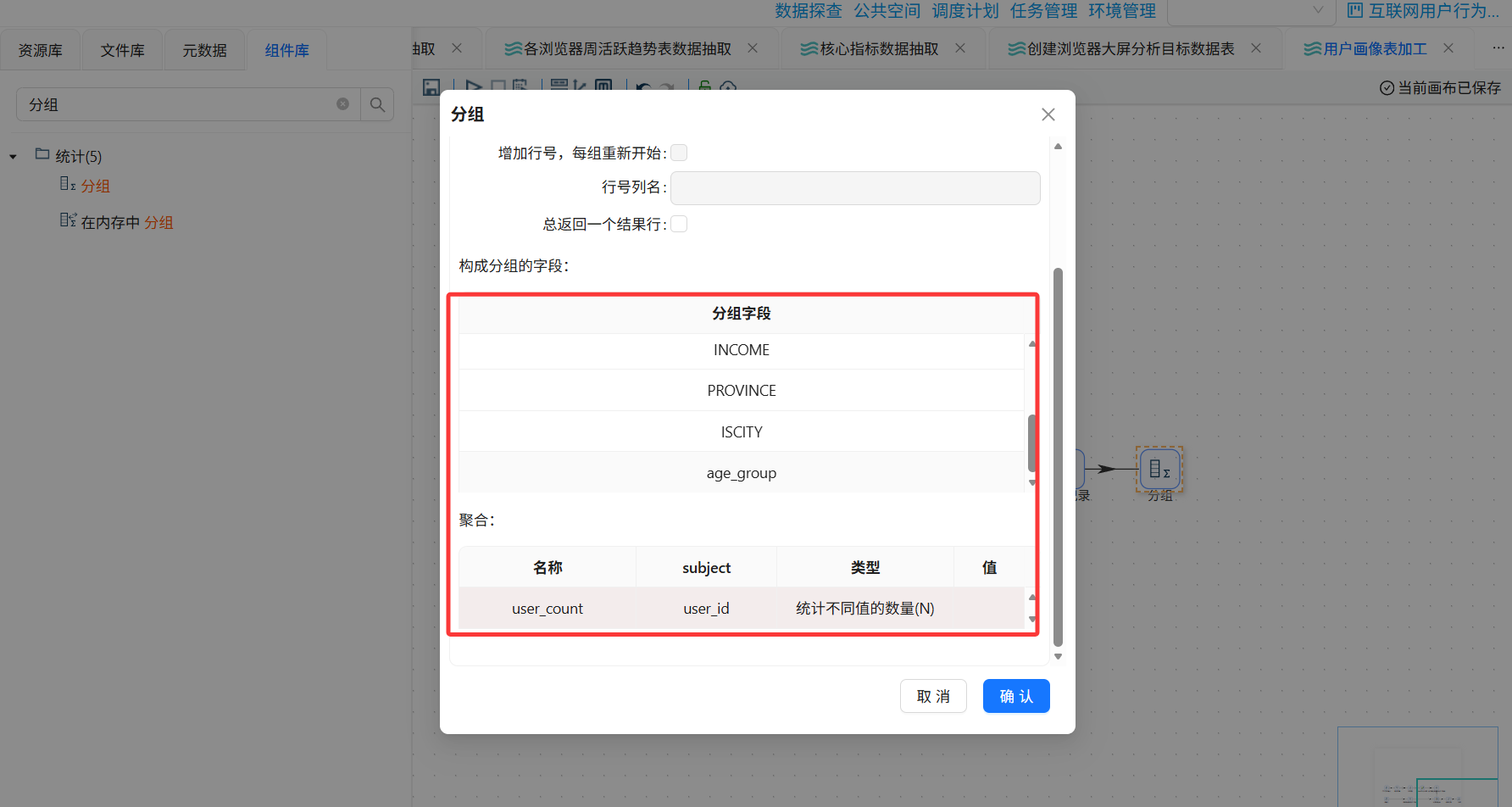Screen dimensions: 1512x807
Task: Close the 分组 dialog with X icon
Action: tap(1048, 114)
